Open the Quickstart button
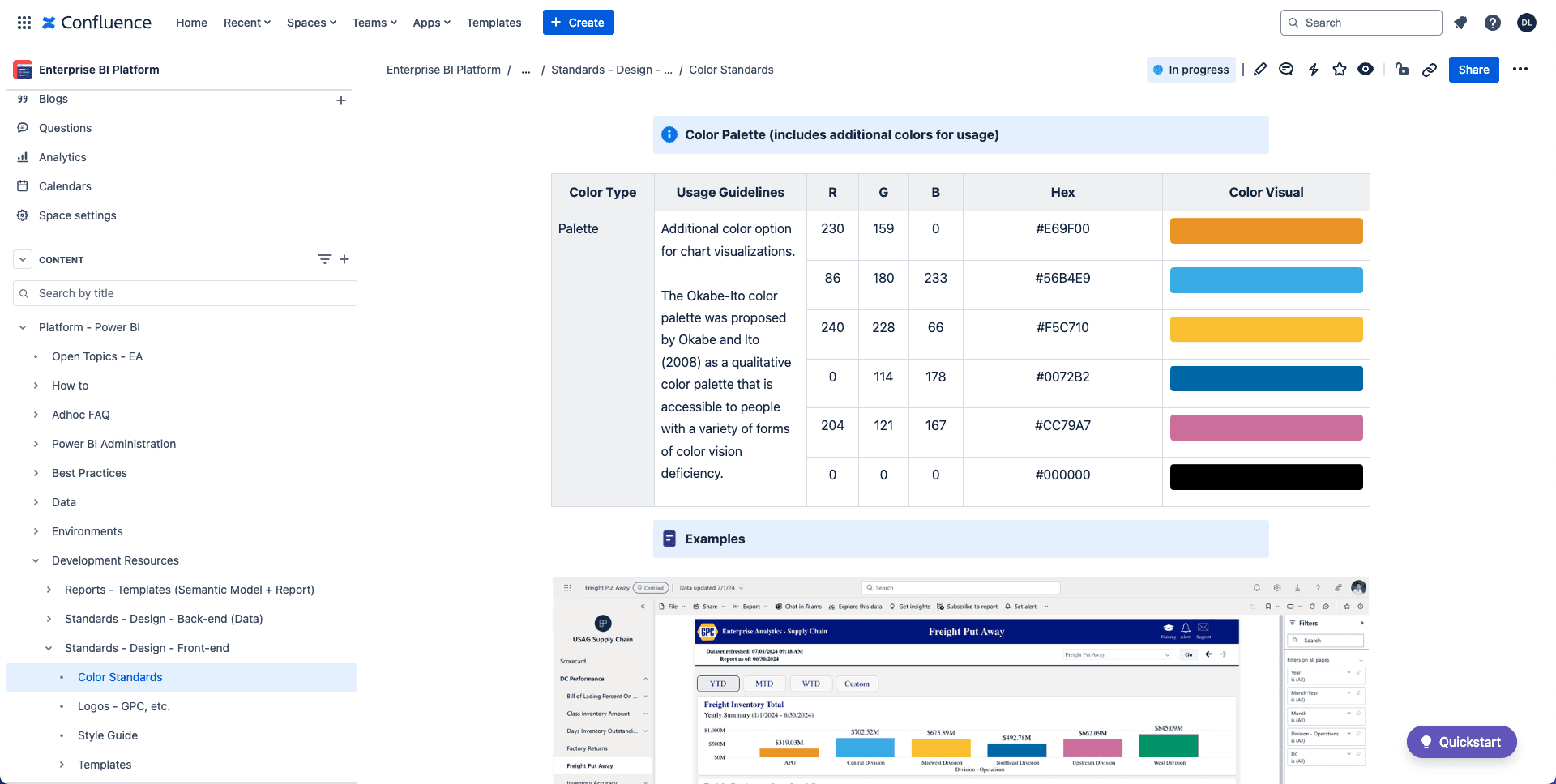The height and width of the screenshot is (784, 1556). (x=1461, y=742)
